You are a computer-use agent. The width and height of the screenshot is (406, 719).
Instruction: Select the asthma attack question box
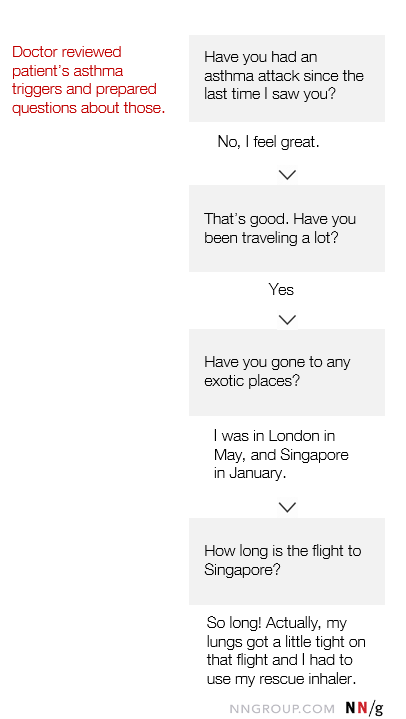click(x=287, y=78)
